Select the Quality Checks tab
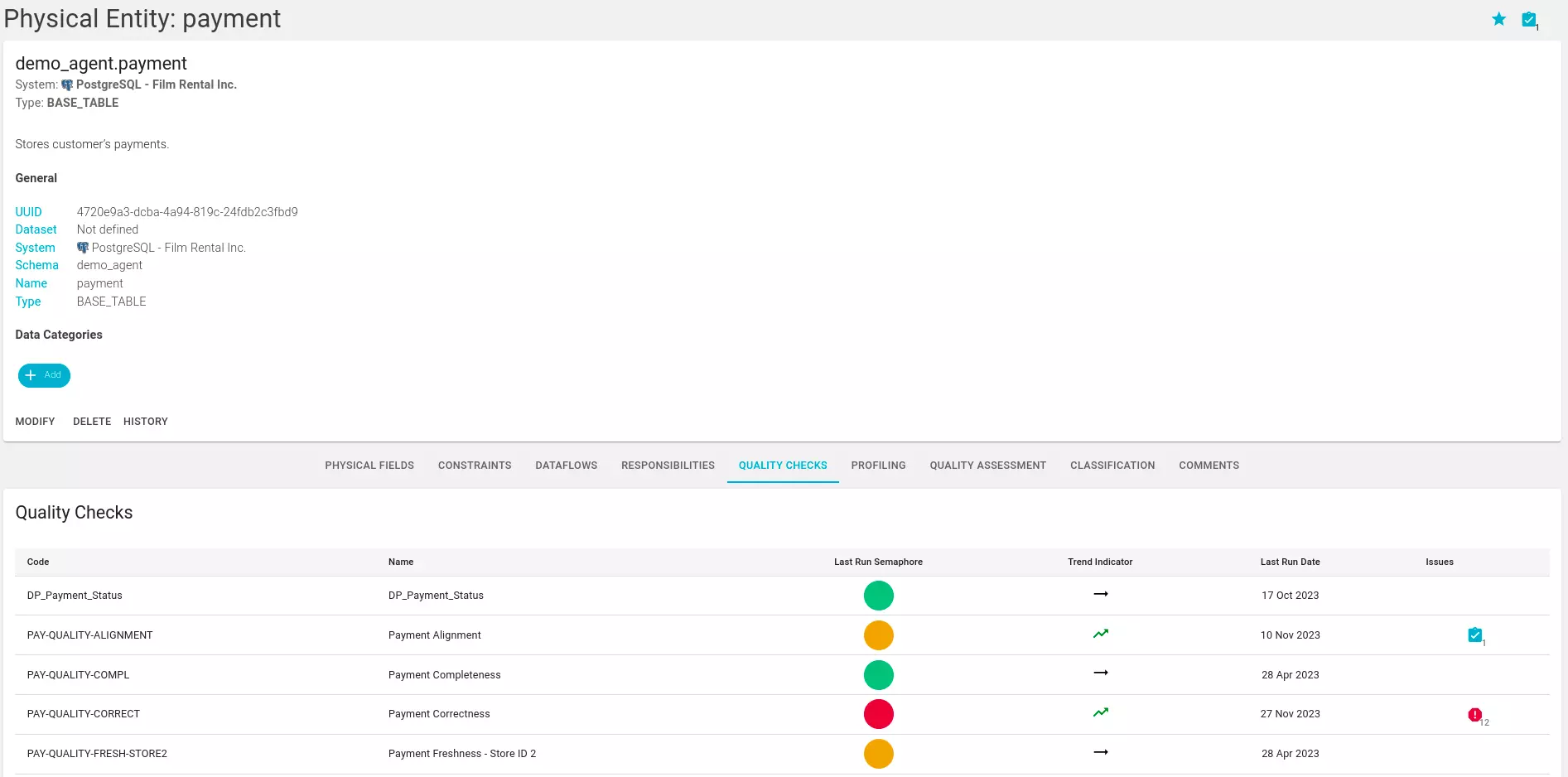The height and width of the screenshot is (777, 1568). click(x=783, y=466)
